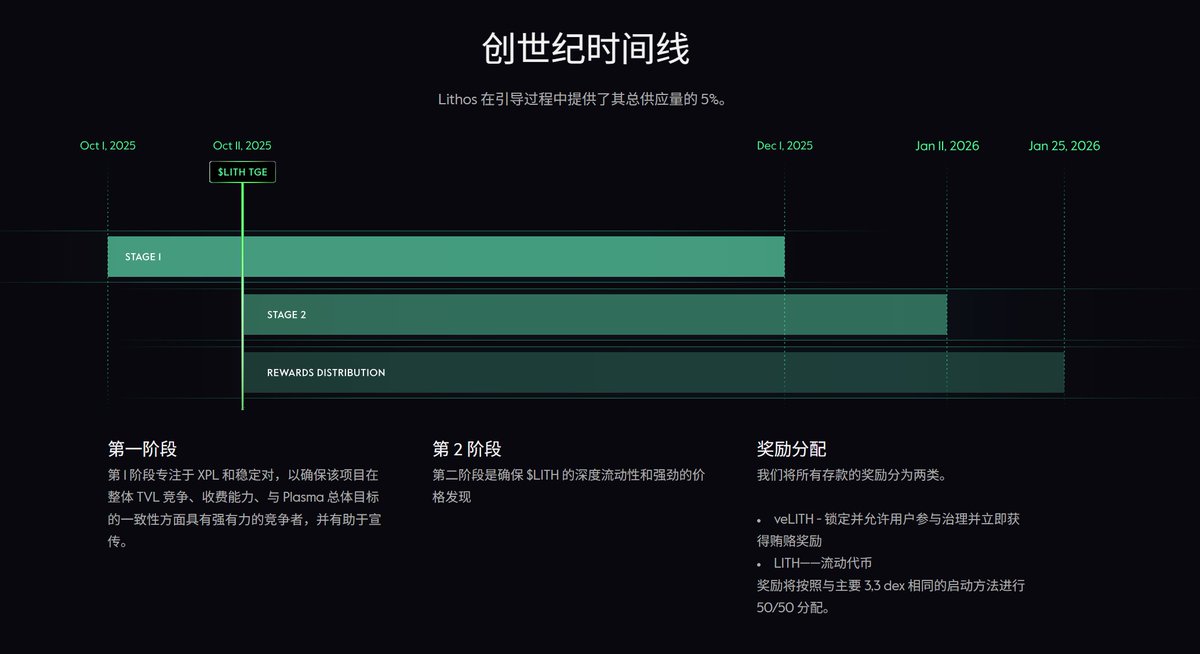Click the Dec 1, 2025 date marker
Image resolution: width=1200 pixels, height=654 pixels.
pyautogui.click(x=785, y=146)
